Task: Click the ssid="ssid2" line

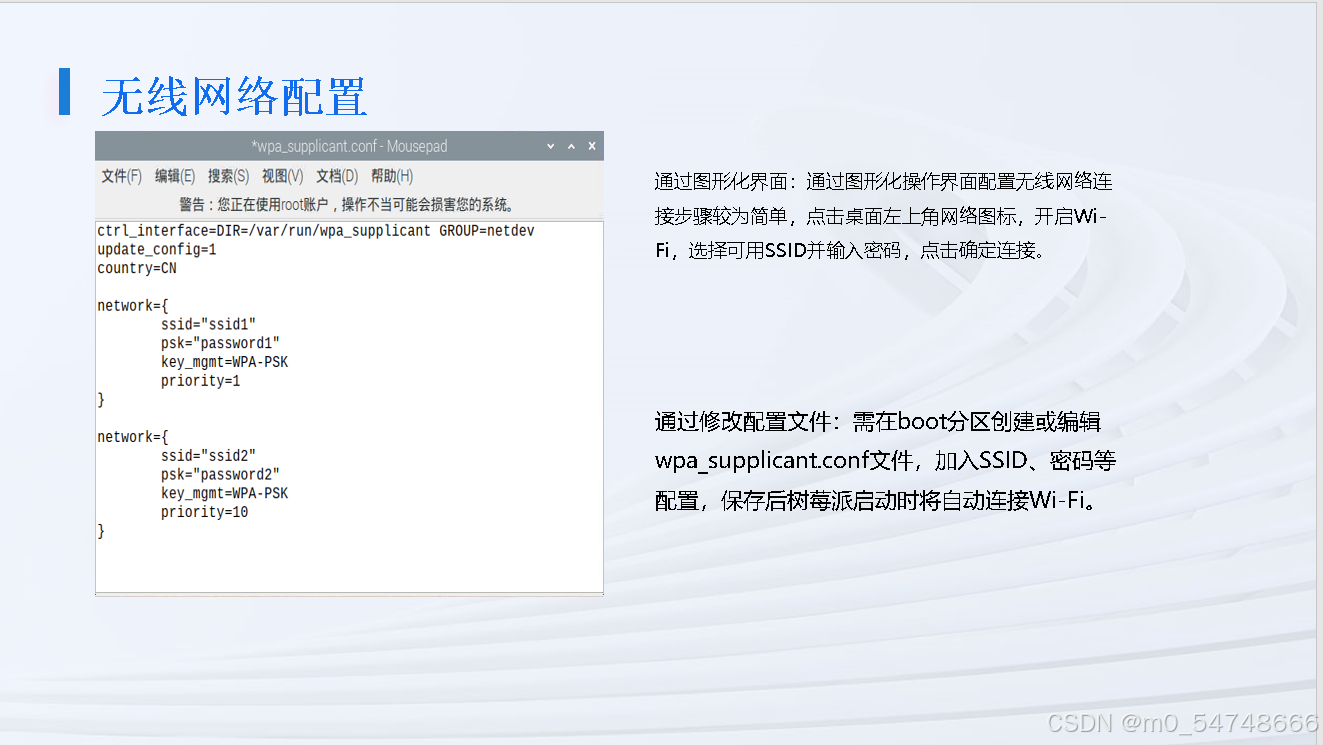Action: point(208,456)
